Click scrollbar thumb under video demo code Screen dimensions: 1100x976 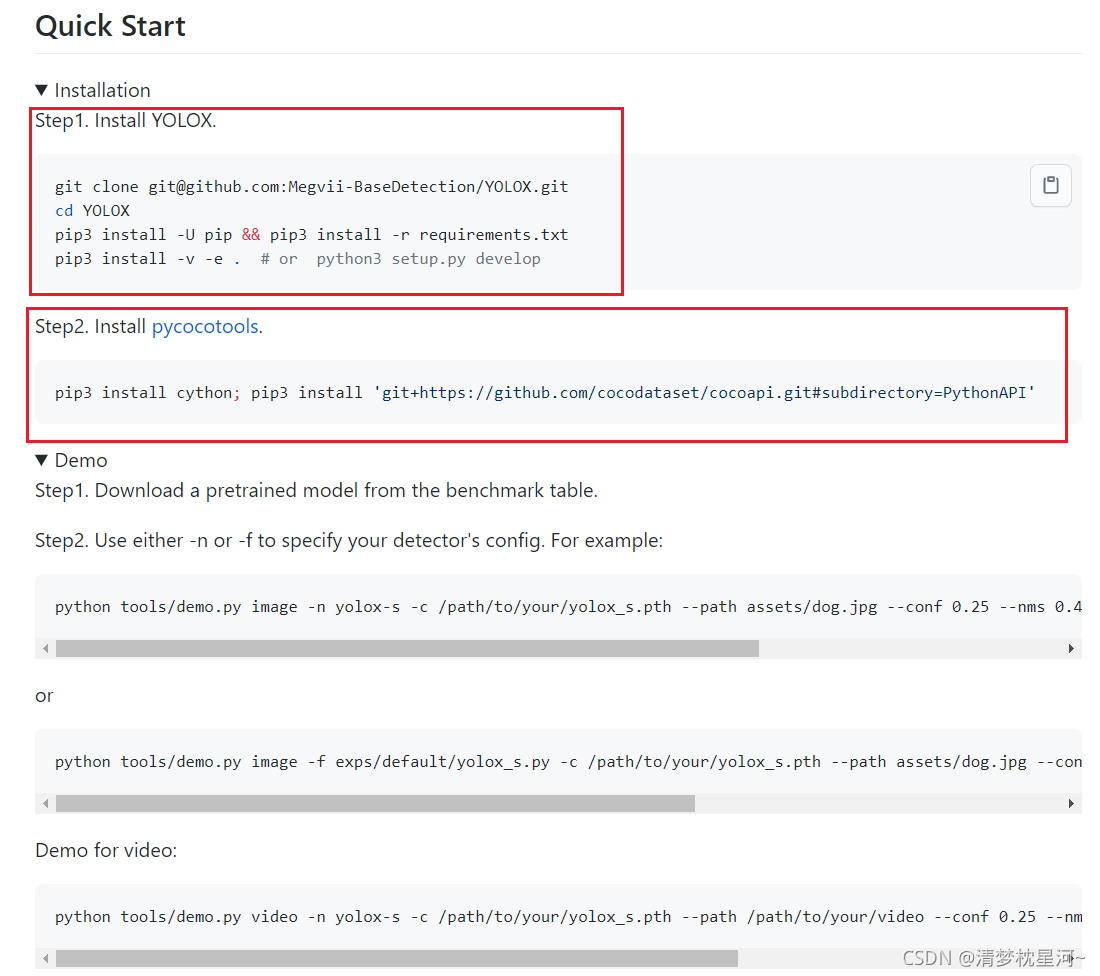click(x=396, y=958)
